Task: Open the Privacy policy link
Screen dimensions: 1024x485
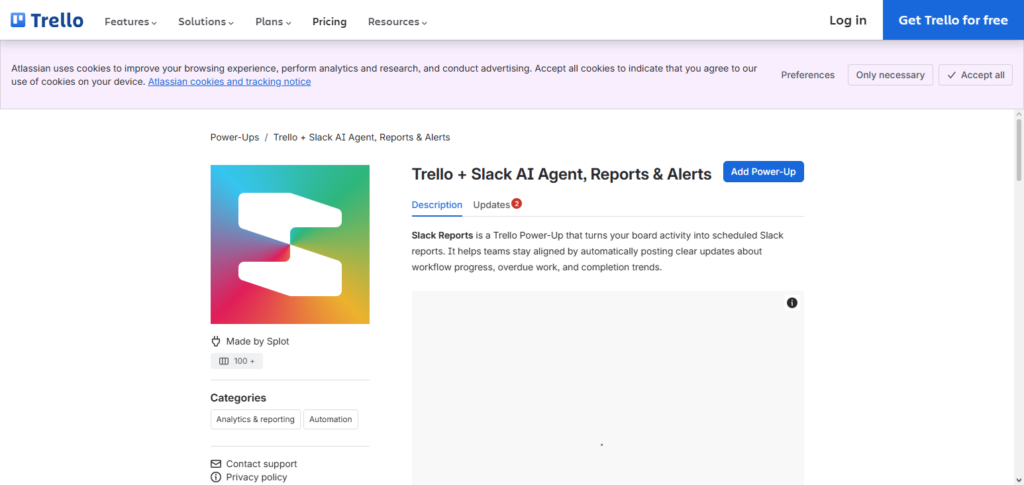Action: [x=257, y=477]
